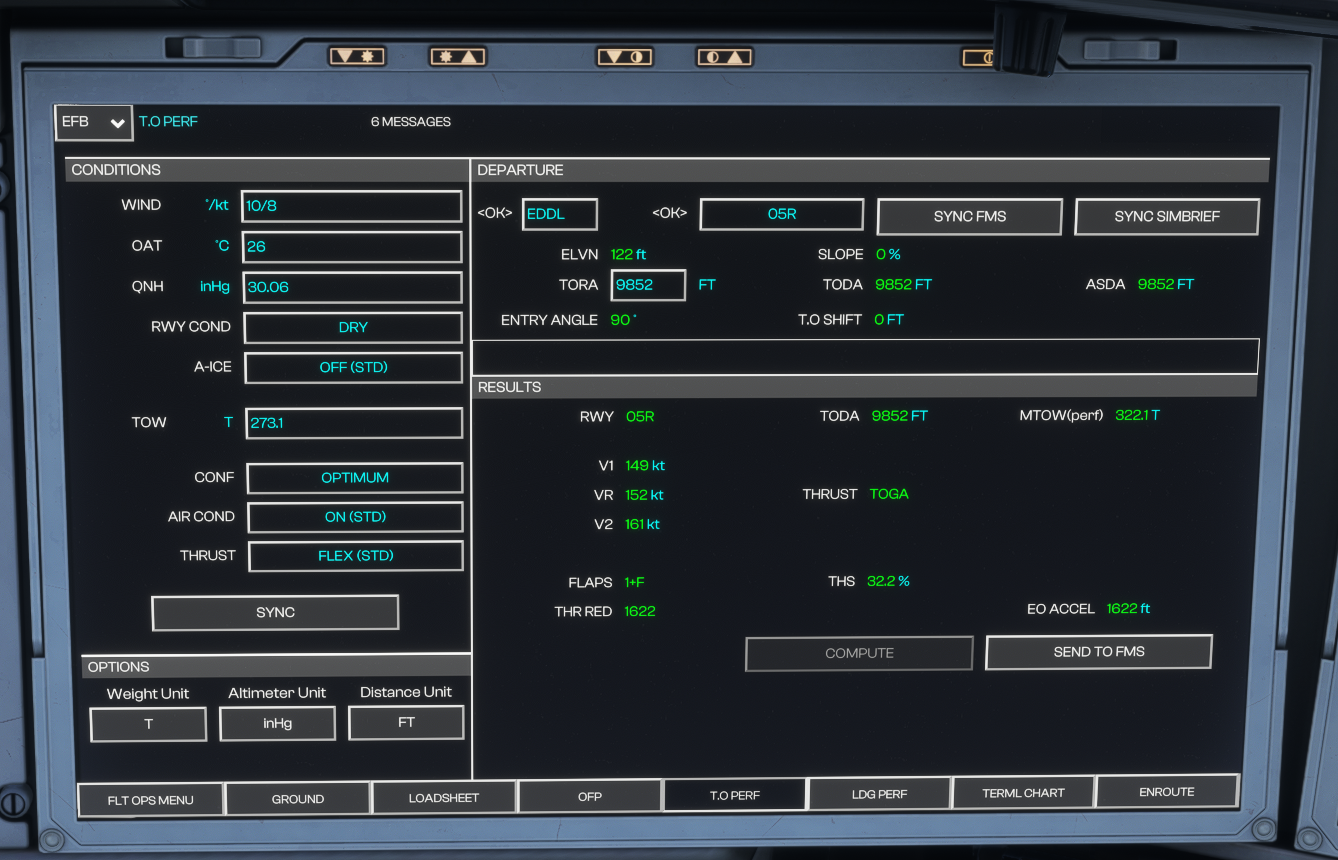Select the TOW weight field
The image size is (1338, 860).
click(354, 423)
